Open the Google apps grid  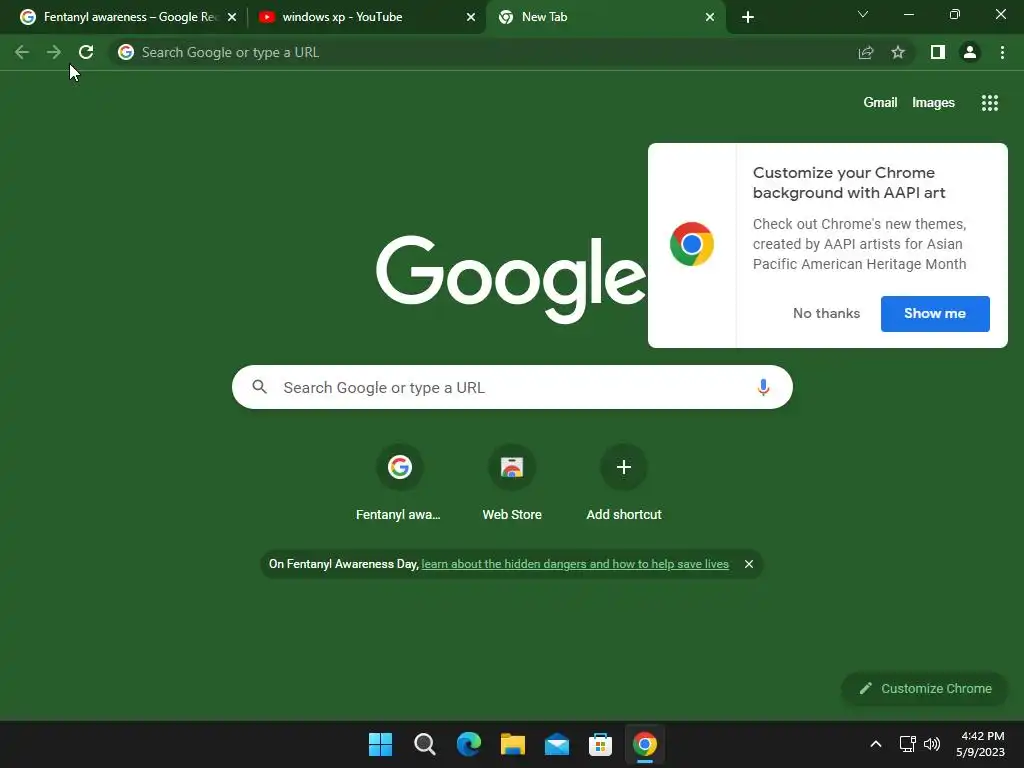pos(990,103)
